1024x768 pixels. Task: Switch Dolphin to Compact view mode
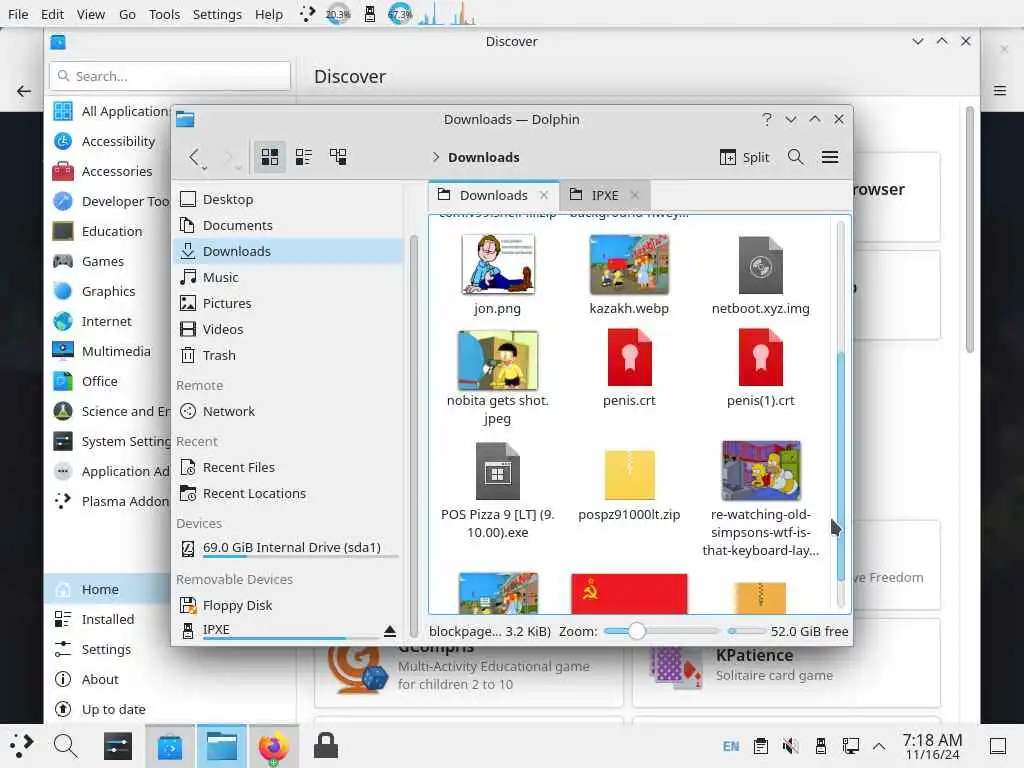coord(304,157)
